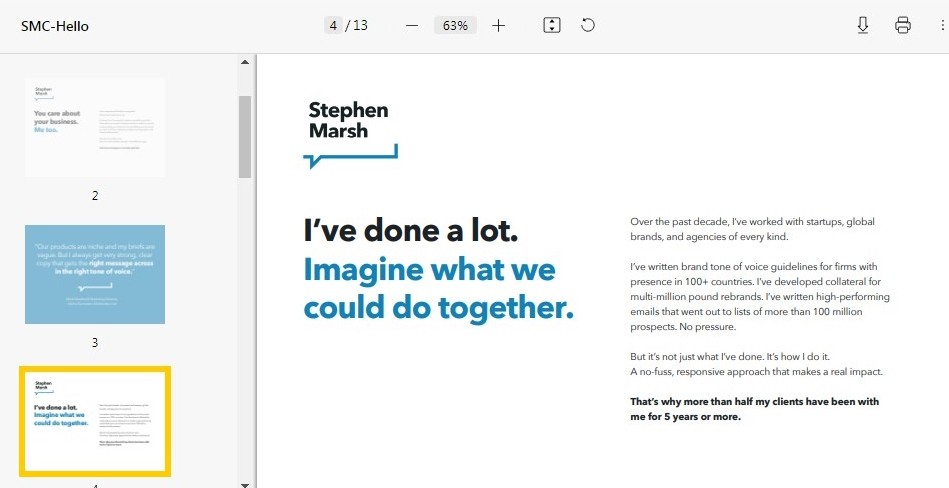Select the highlighted page 4 thumbnail
The width and height of the screenshot is (949, 488).
[x=95, y=421]
